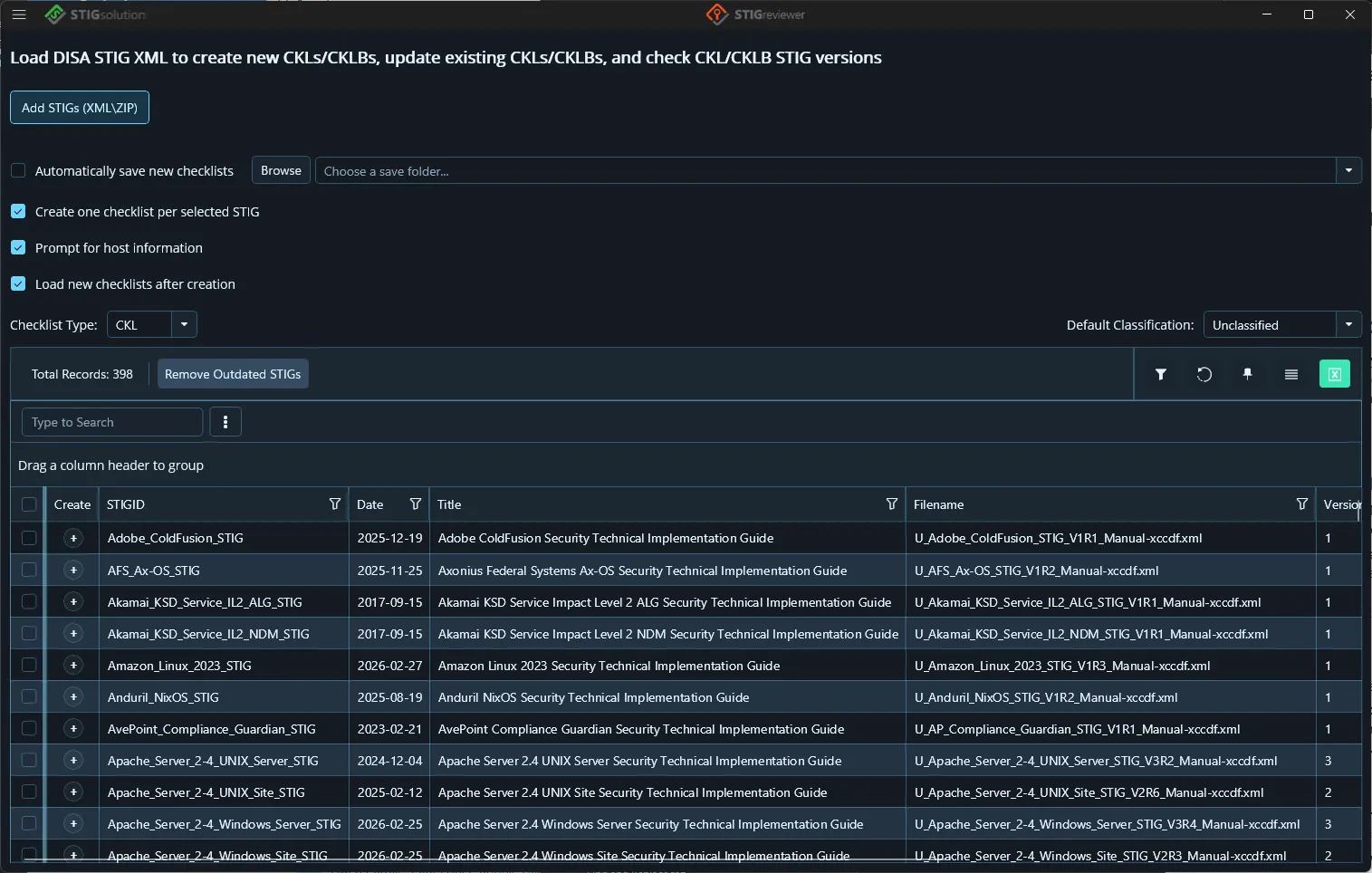The height and width of the screenshot is (873, 1372).
Task: Click date 2017-09-15 in Akamai NDM row
Action: click(x=389, y=634)
